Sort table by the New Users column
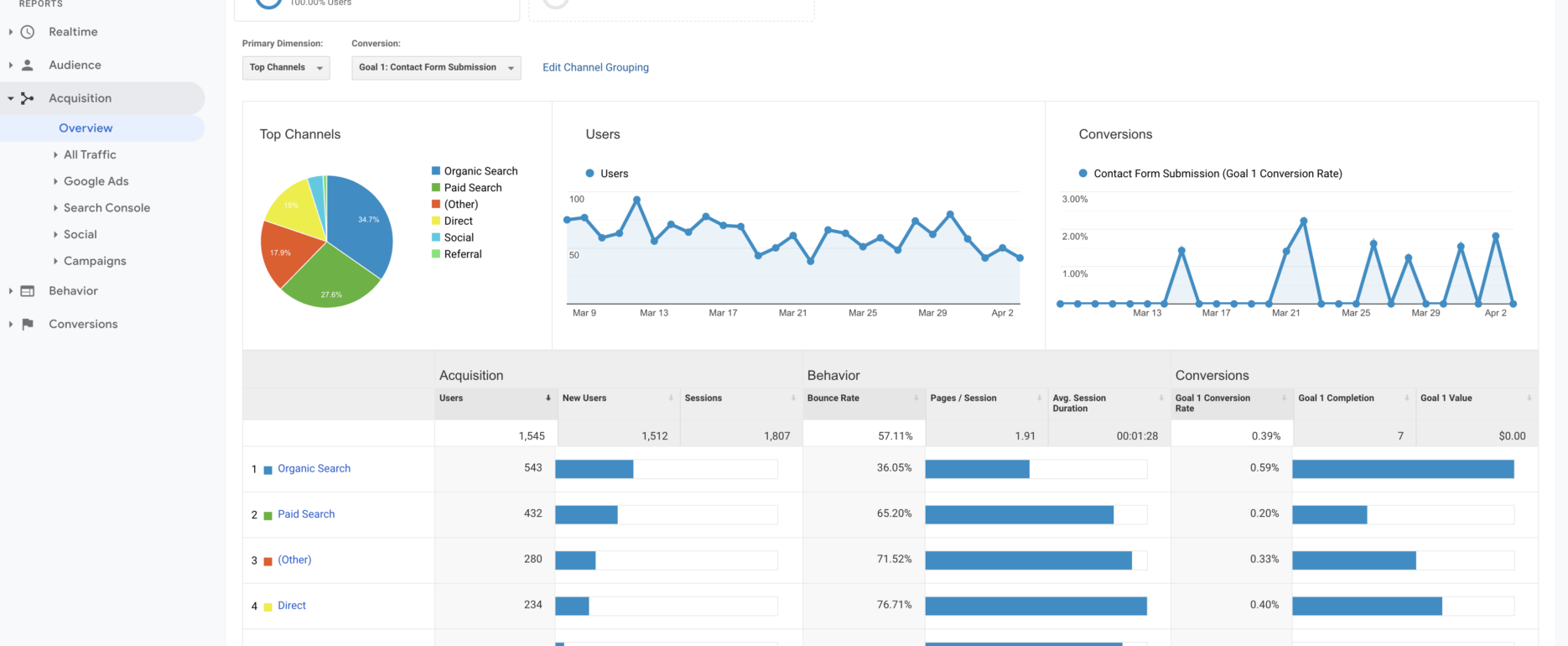This screenshot has width=1568, height=646. (x=584, y=399)
